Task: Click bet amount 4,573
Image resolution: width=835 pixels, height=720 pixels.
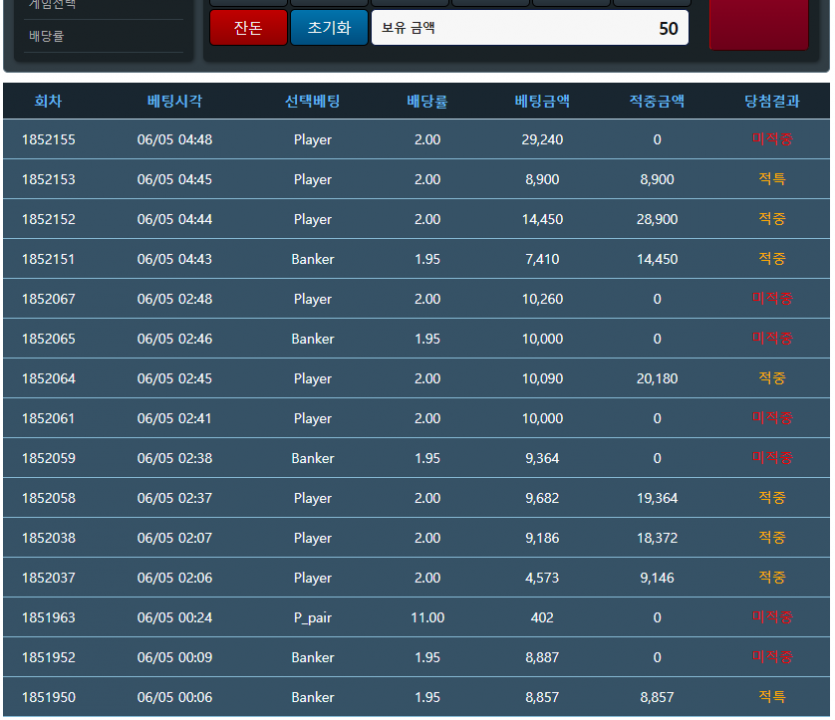Action: 542,578
